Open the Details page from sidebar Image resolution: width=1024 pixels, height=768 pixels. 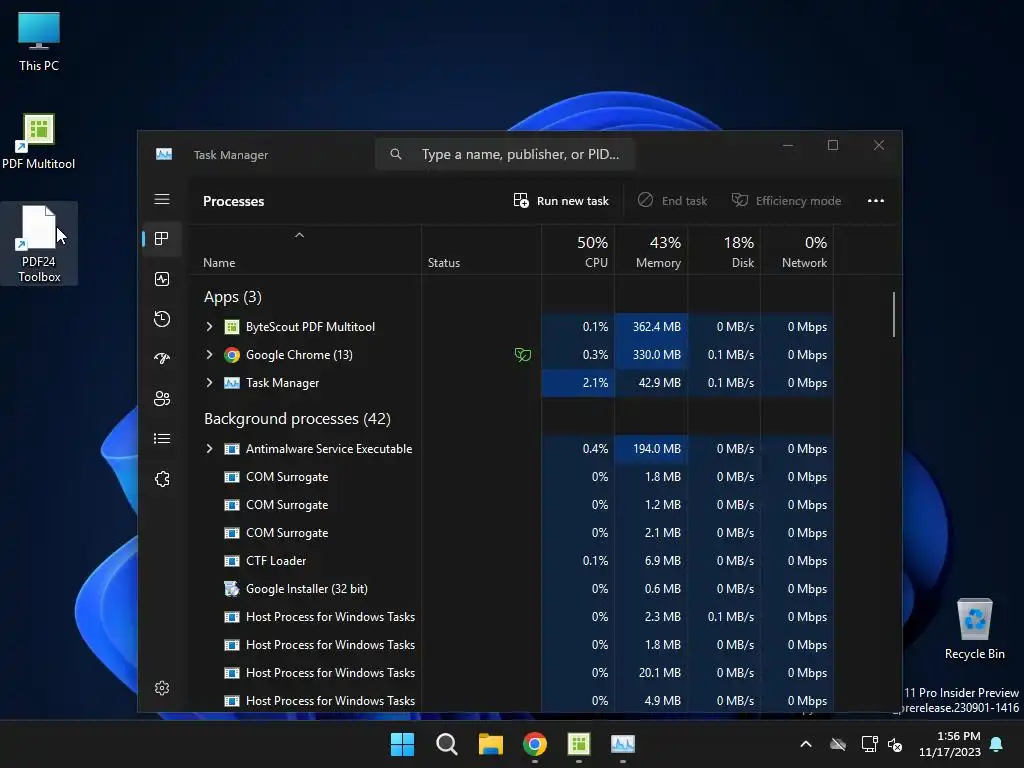[x=162, y=438]
